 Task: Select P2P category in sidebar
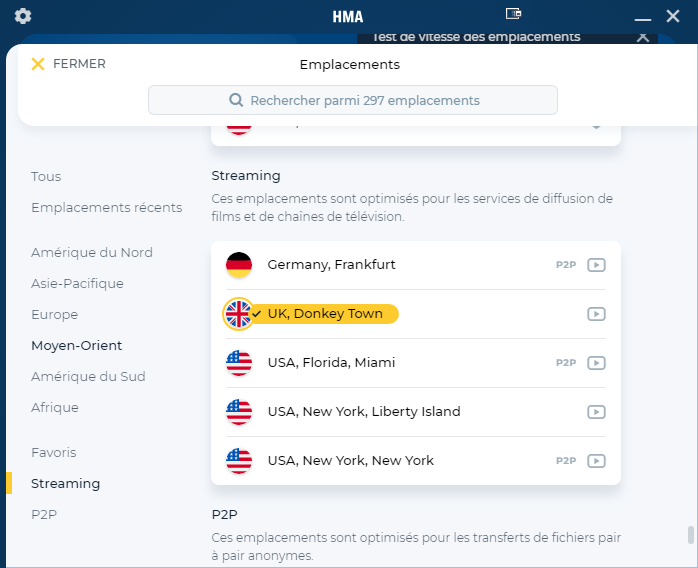44,515
